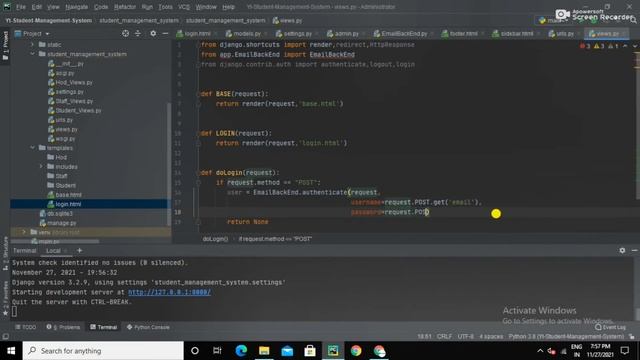Open the Mail app from taskbar
The width and height of the screenshot is (640, 360).
tap(287, 351)
